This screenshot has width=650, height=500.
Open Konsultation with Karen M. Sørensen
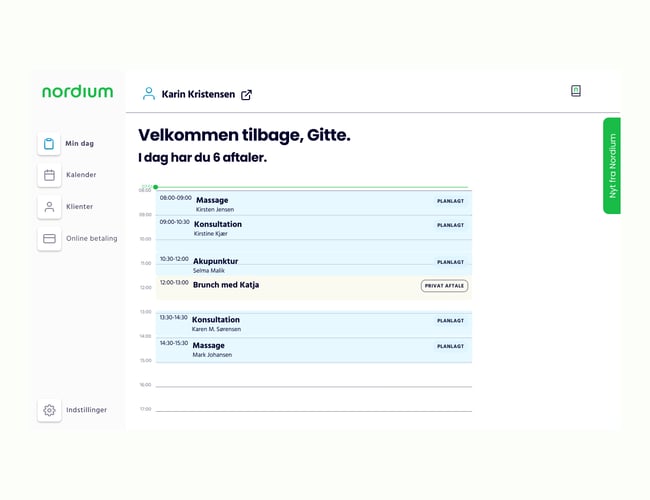point(314,324)
